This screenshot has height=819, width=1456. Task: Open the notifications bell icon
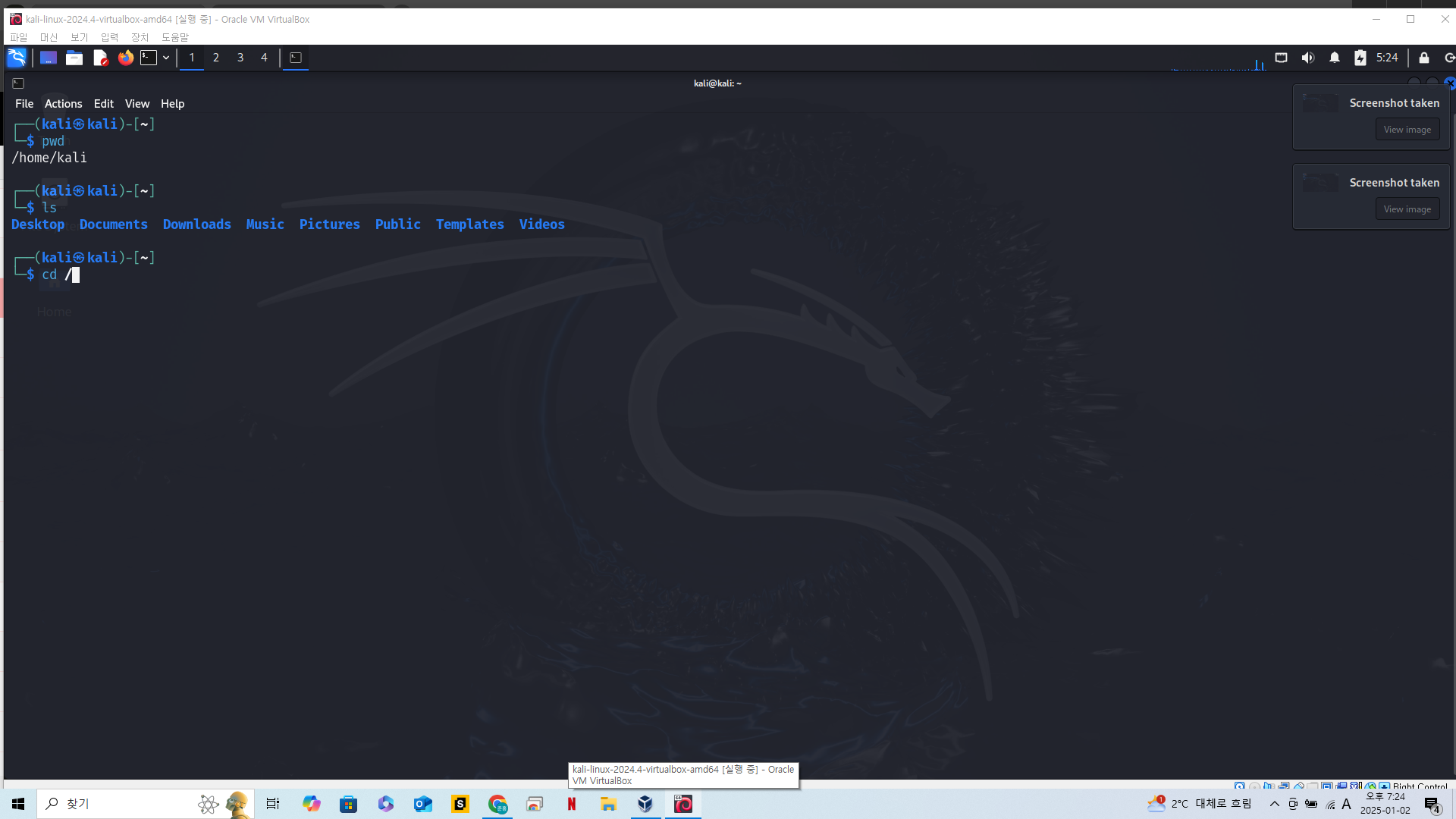(x=1335, y=58)
